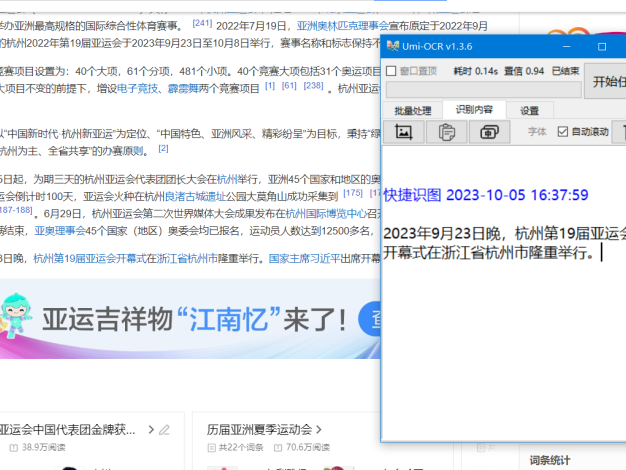Follow the 亚奥理事会 link
Screen dimensions: 626x470
[60, 231]
